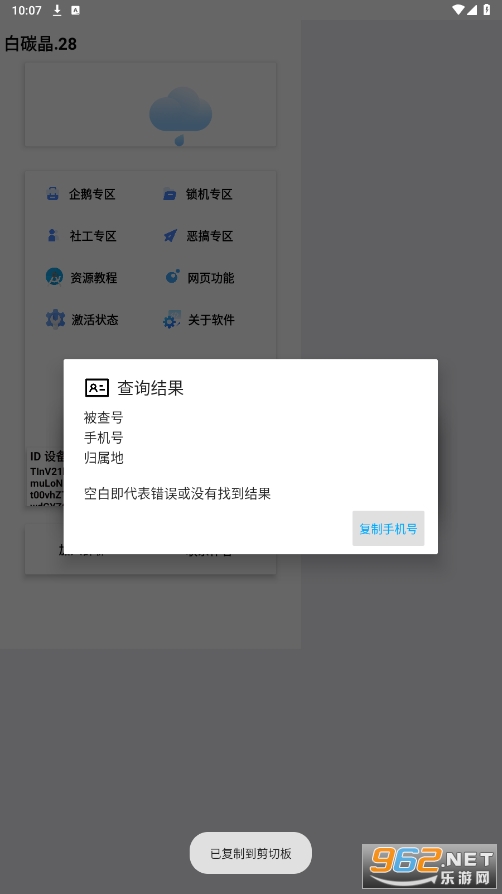Click the 关于软件 settings icon
Viewport: 502px width, 894px height.
click(172, 320)
